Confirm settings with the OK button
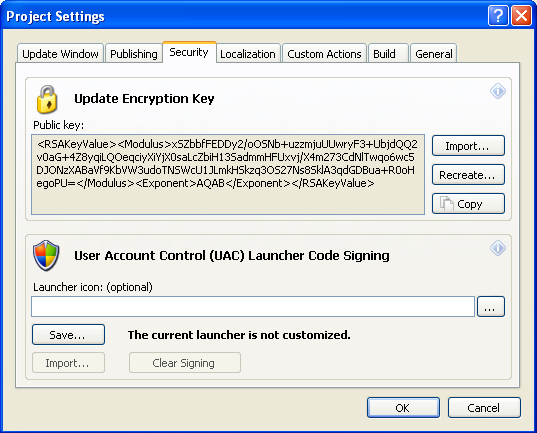 coord(403,408)
